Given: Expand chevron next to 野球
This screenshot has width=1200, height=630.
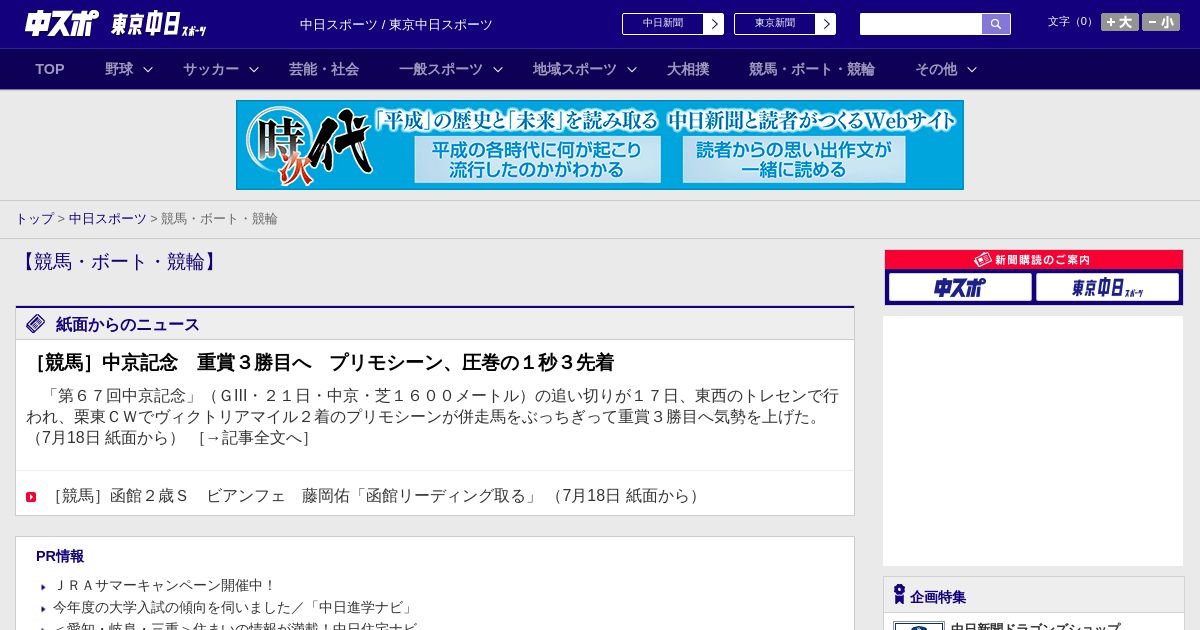Looking at the screenshot, I should point(148,69).
